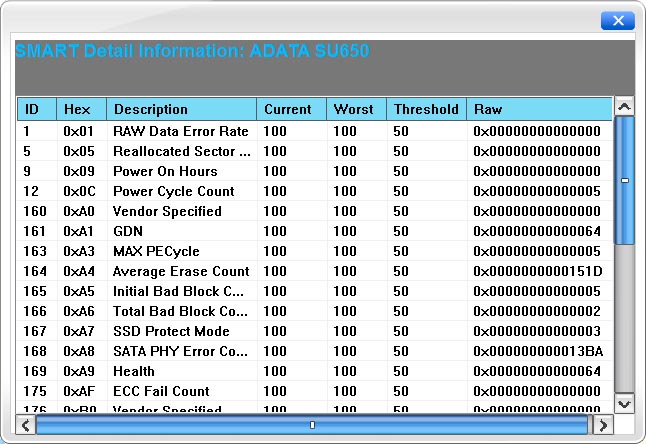
Task: Sort by the ID column header
Action: [37, 109]
